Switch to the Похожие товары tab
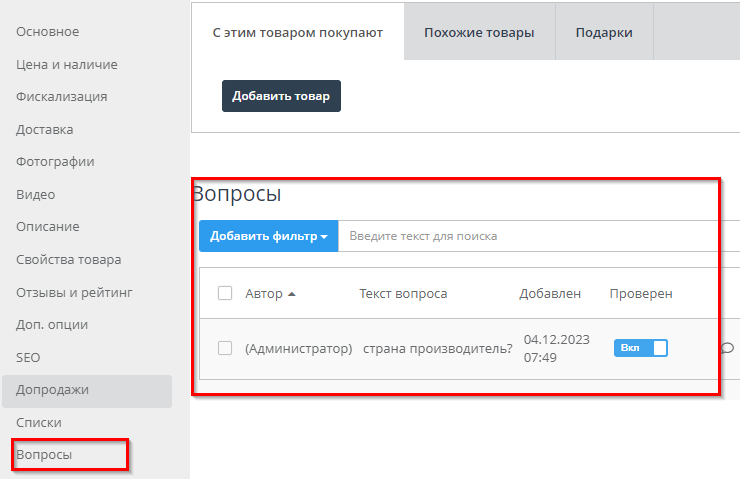 pos(479,32)
